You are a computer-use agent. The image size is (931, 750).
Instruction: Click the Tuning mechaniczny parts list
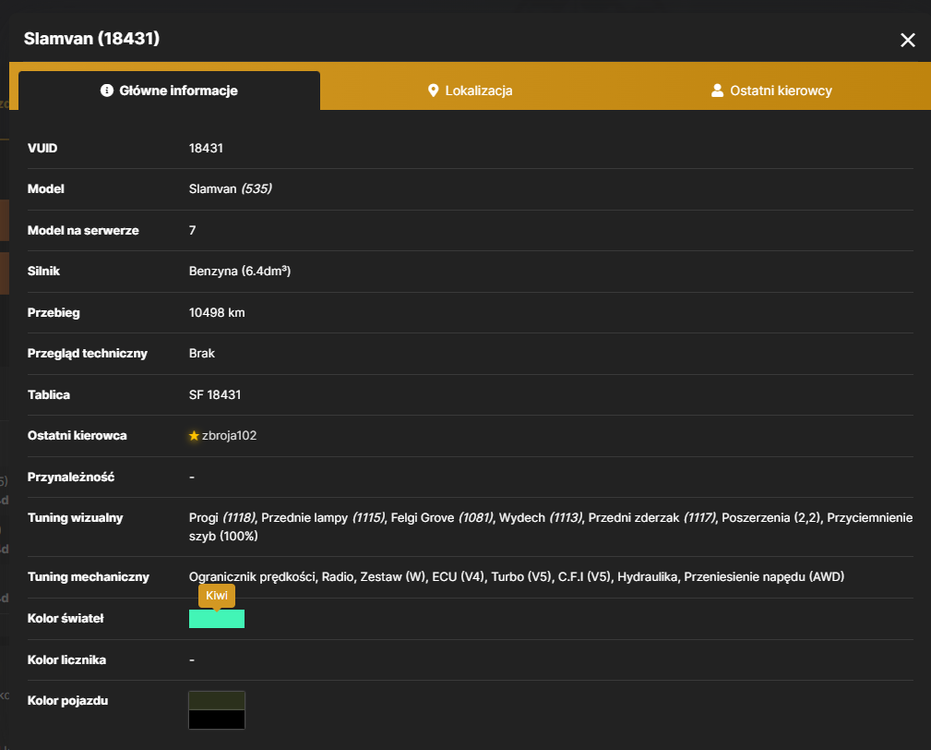(x=517, y=577)
